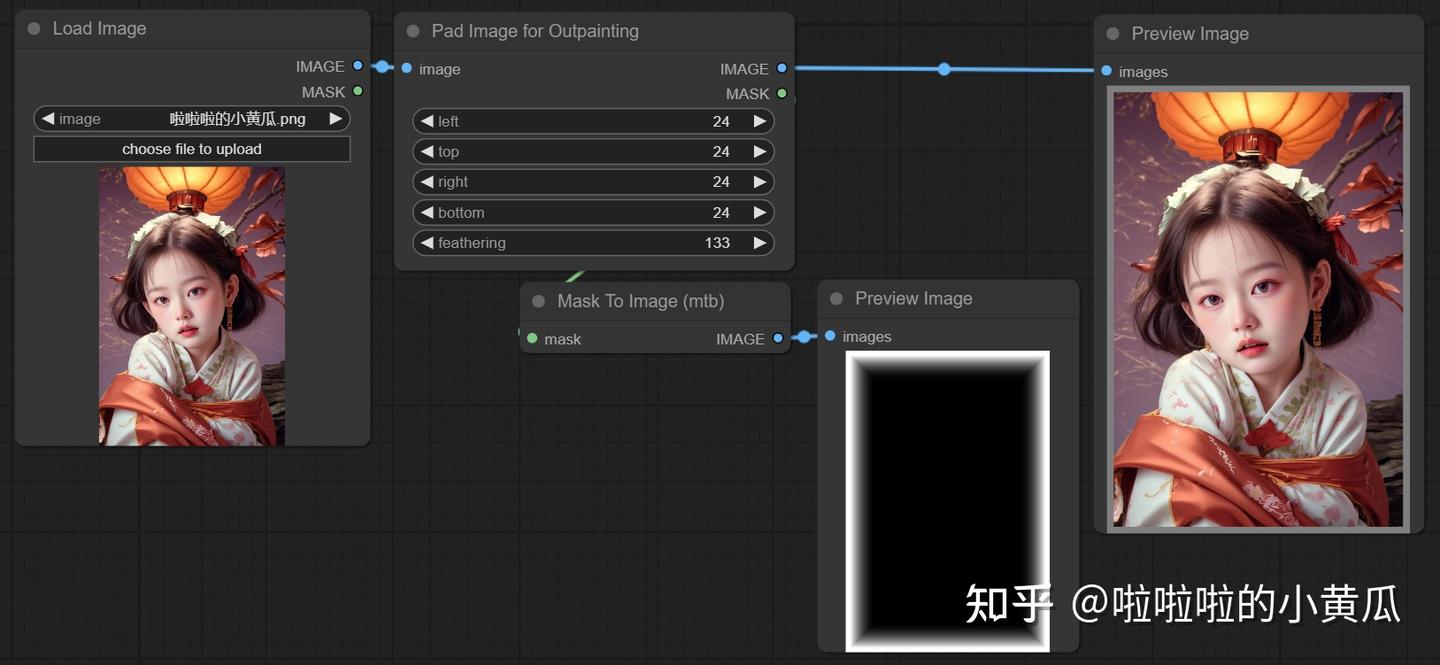The height and width of the screenshot is (665, 1440).
Task: Increase the bottom padding value
Action: coord(760,212)
